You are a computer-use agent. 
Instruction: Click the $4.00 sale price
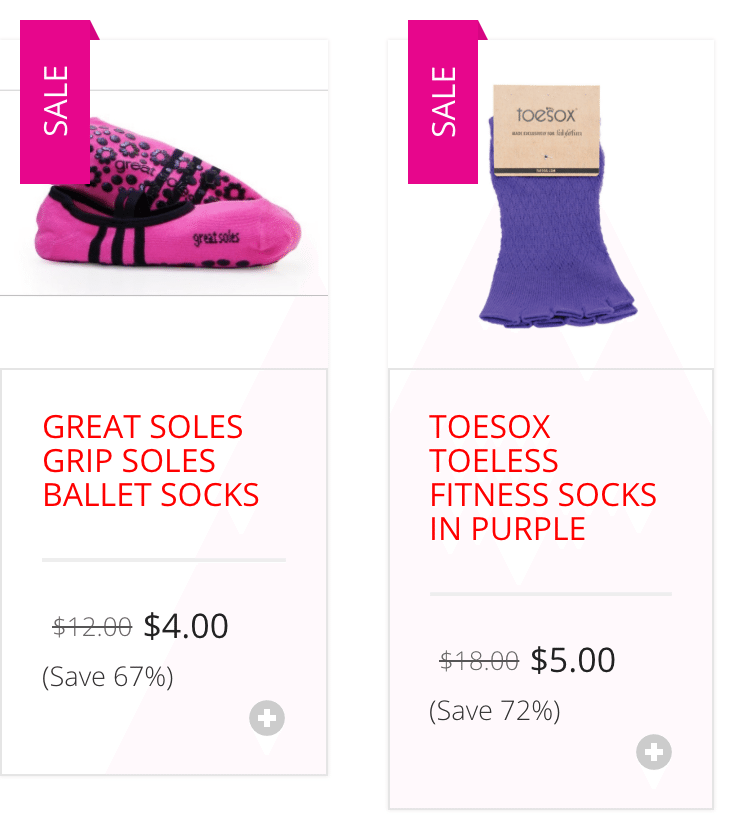[186, 626]
